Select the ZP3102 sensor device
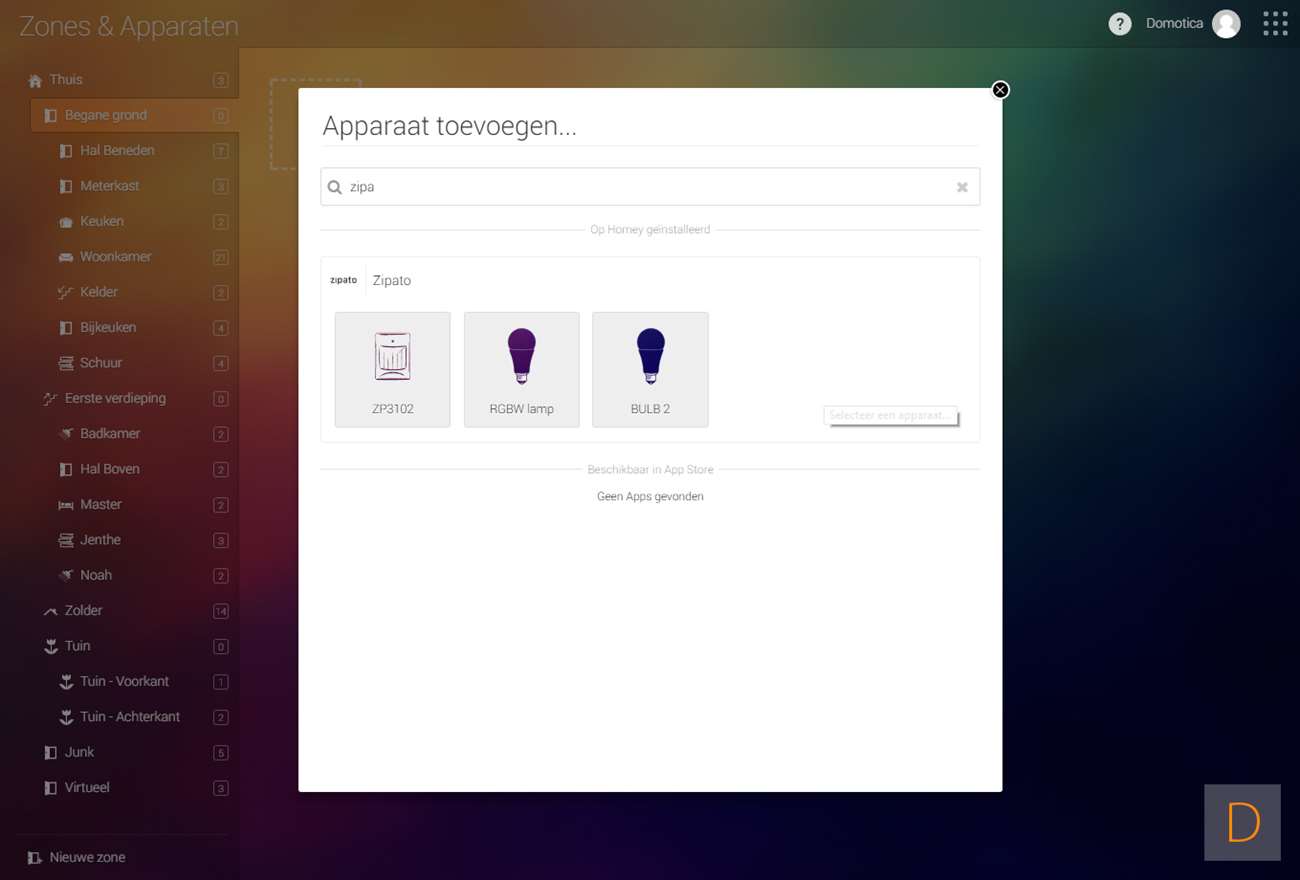 [x=393, y=370]
